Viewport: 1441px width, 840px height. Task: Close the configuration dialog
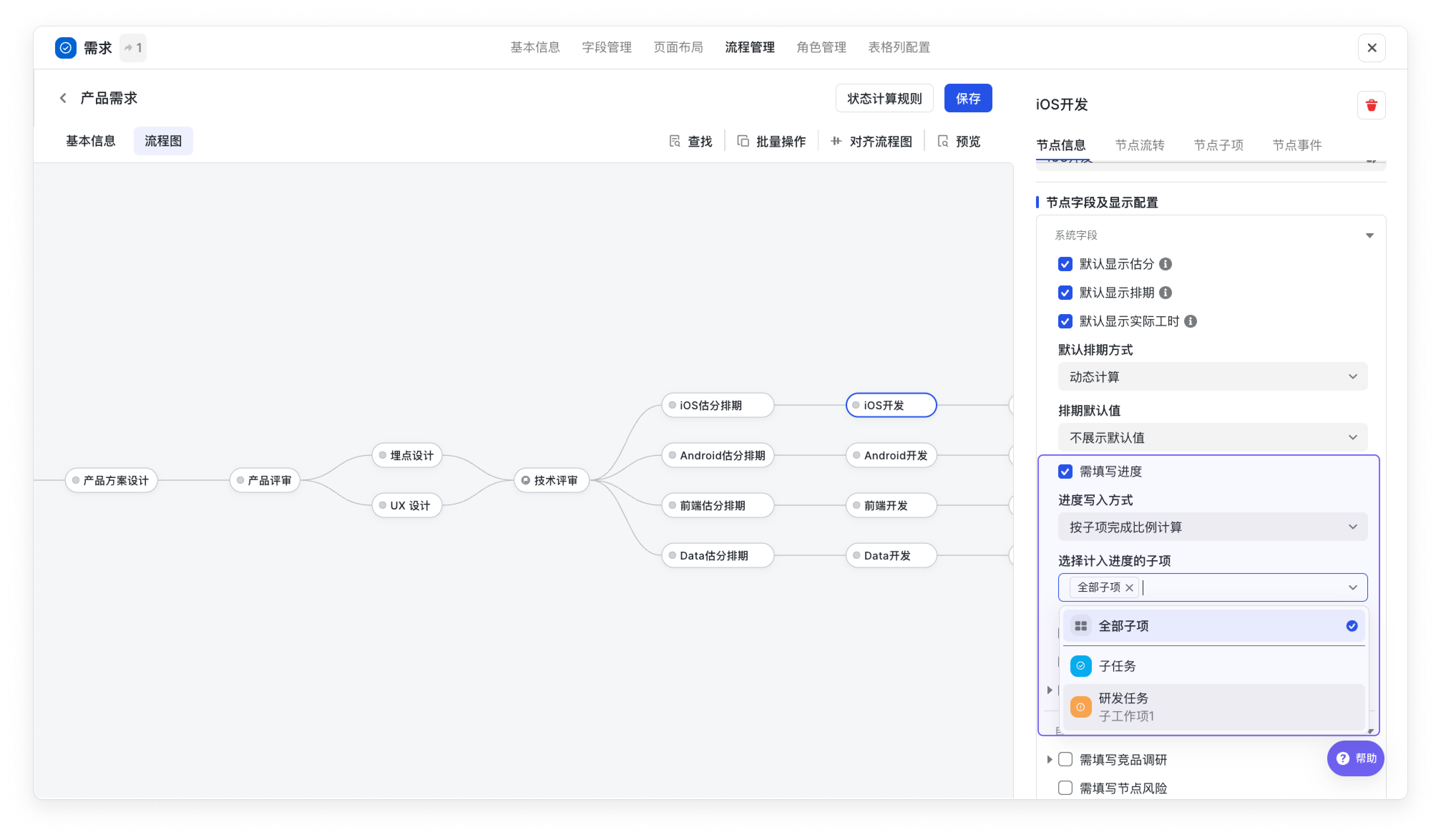[x=1371, y=48]
